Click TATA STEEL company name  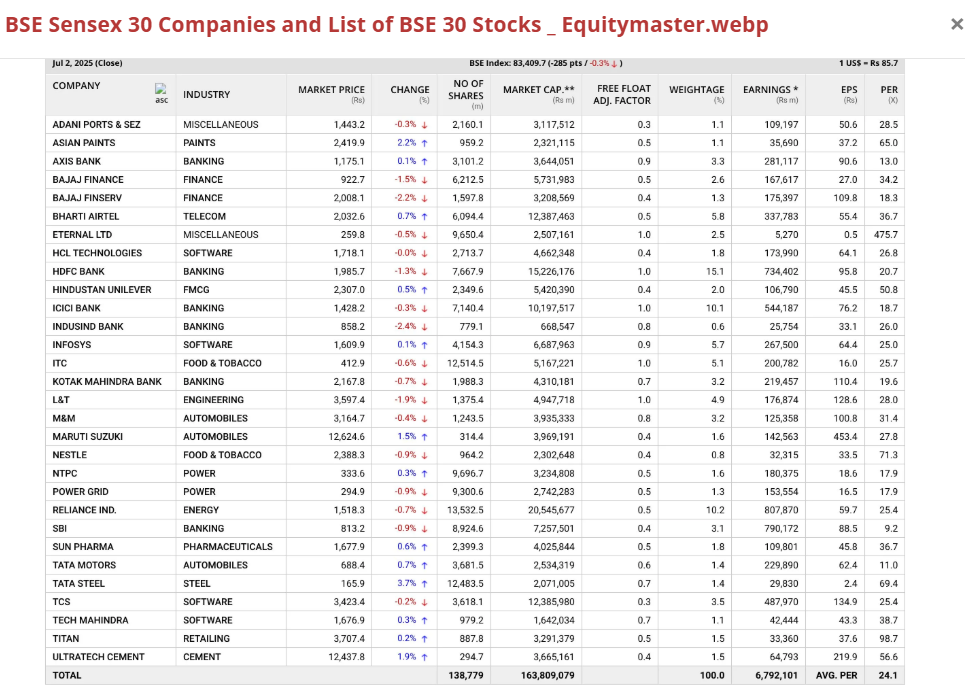79,584
